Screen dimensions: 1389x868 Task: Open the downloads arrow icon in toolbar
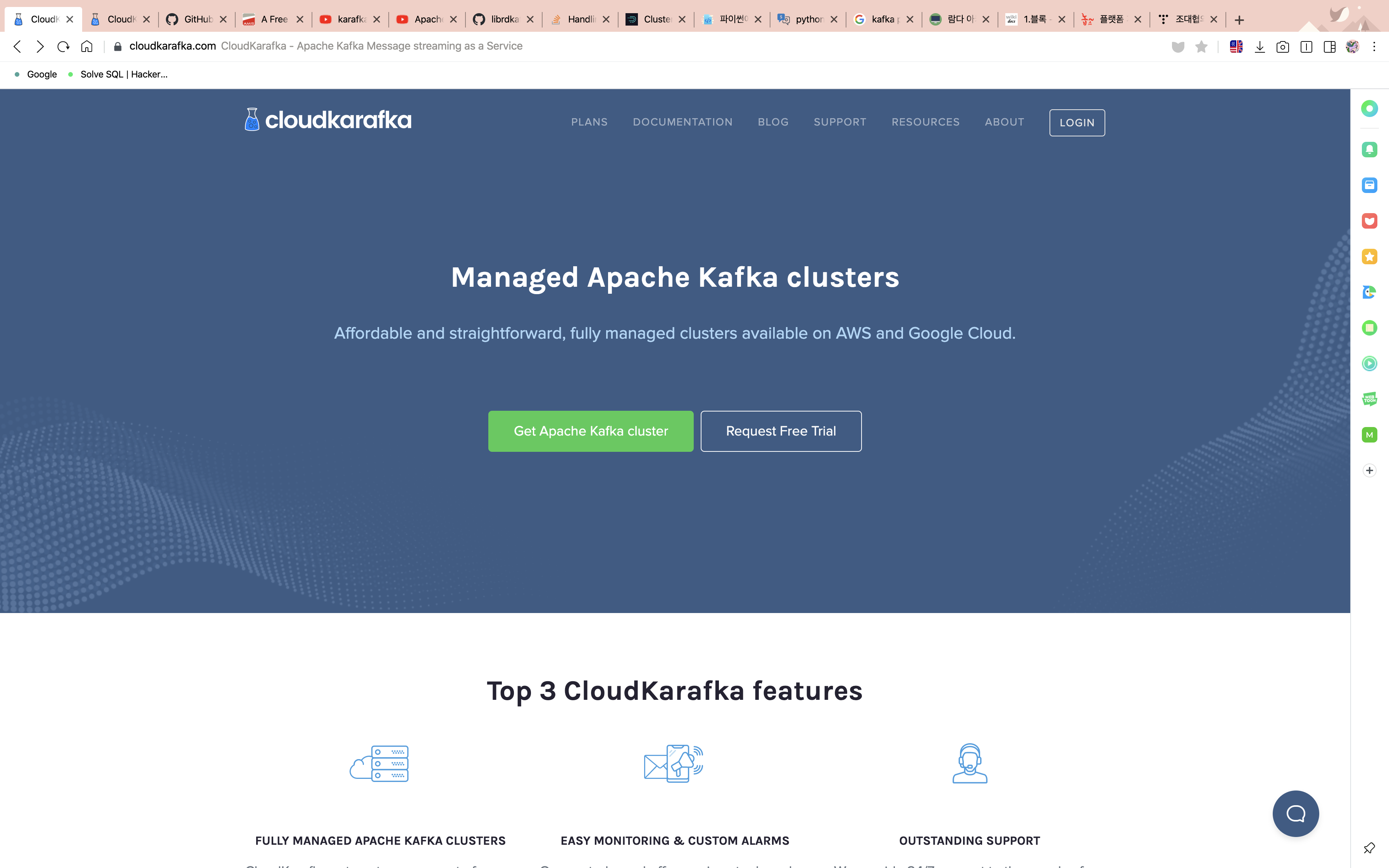coord(1260,46)
